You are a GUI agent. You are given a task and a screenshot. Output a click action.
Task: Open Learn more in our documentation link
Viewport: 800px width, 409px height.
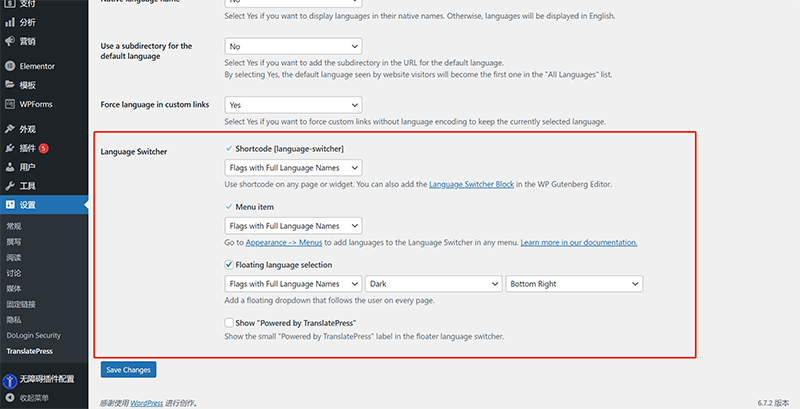pos(579,243)
